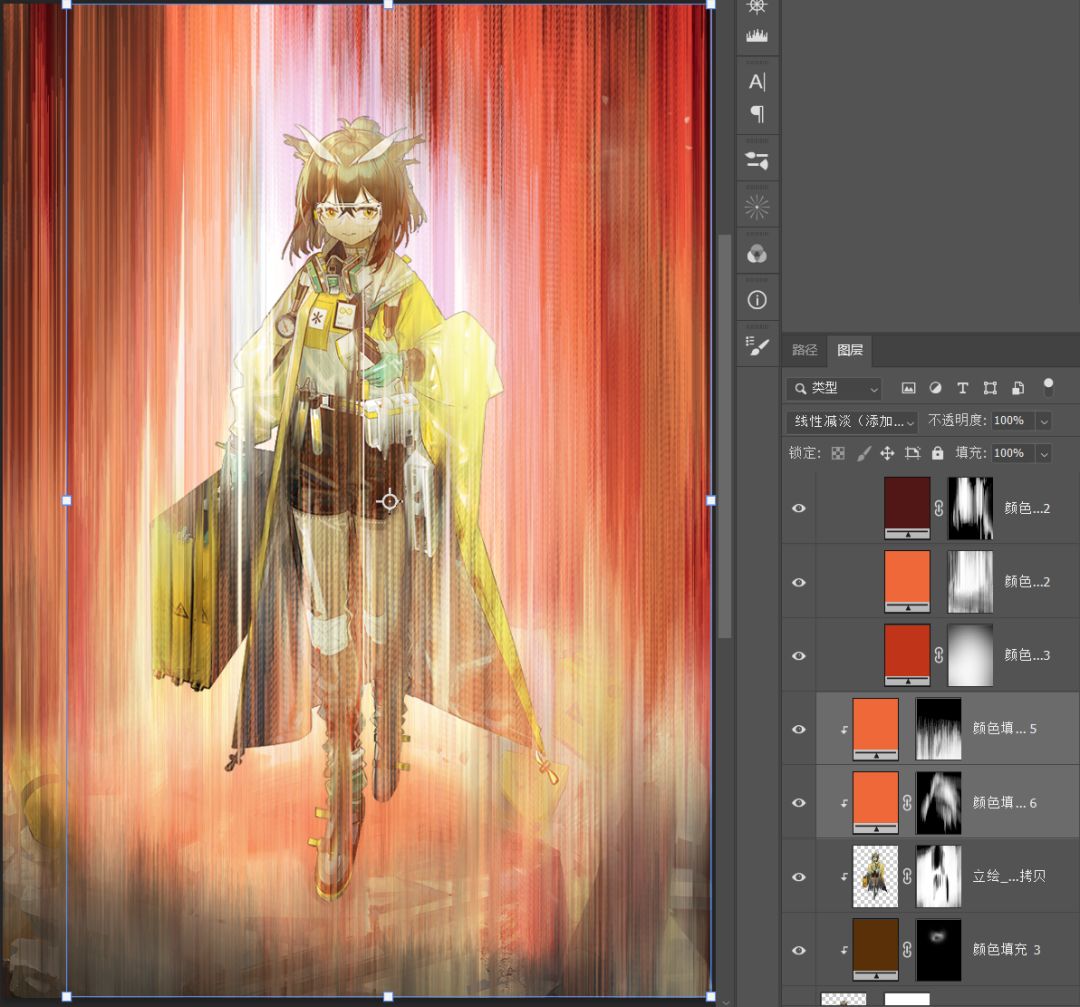Click the 填充 fill value field
This screenshot has width=1080, height=1007.
(x=1009, y=453)
